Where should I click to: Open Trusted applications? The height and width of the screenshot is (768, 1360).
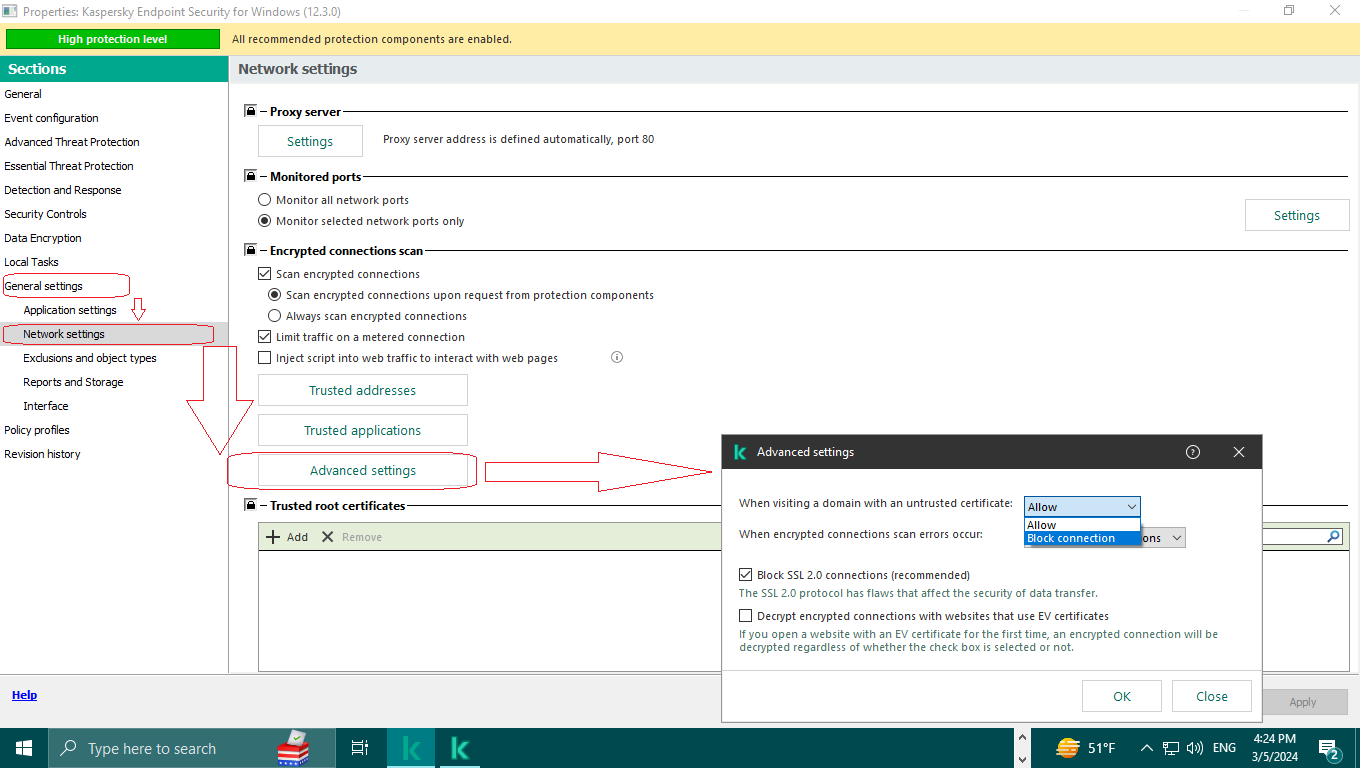coord(363,430)
